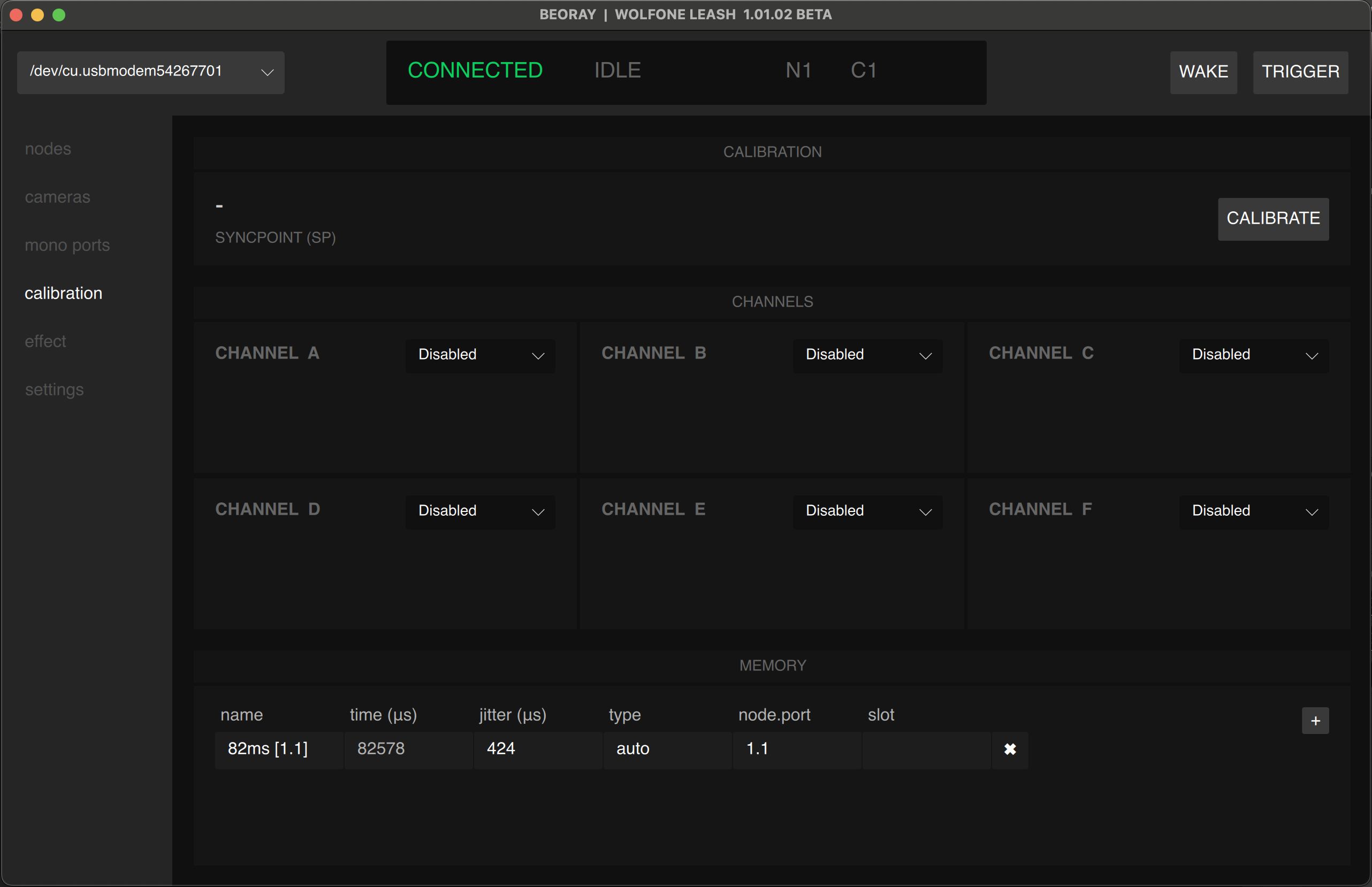Select the effect tab
Screen dimensions: 1372x887
[45, 341]
